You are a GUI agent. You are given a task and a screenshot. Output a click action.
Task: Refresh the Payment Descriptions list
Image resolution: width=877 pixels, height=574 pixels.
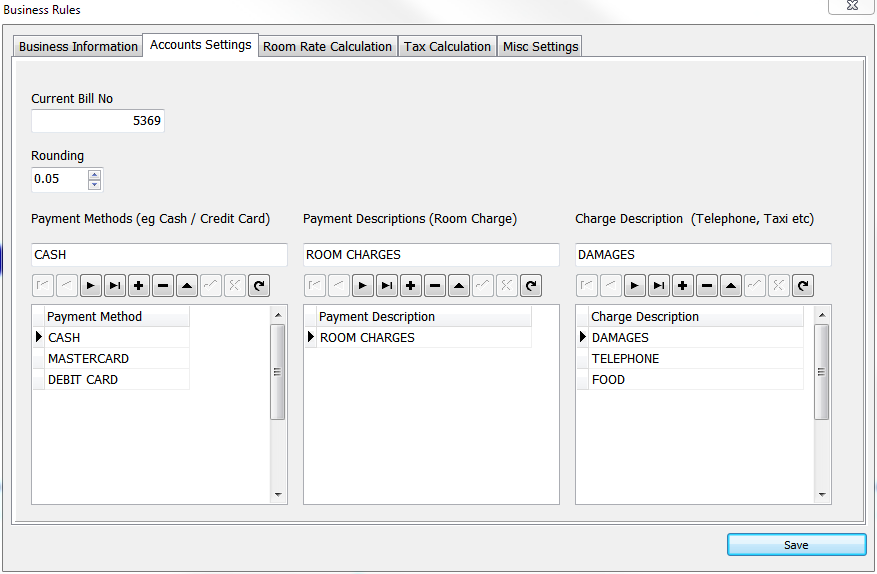pos(531,286)
